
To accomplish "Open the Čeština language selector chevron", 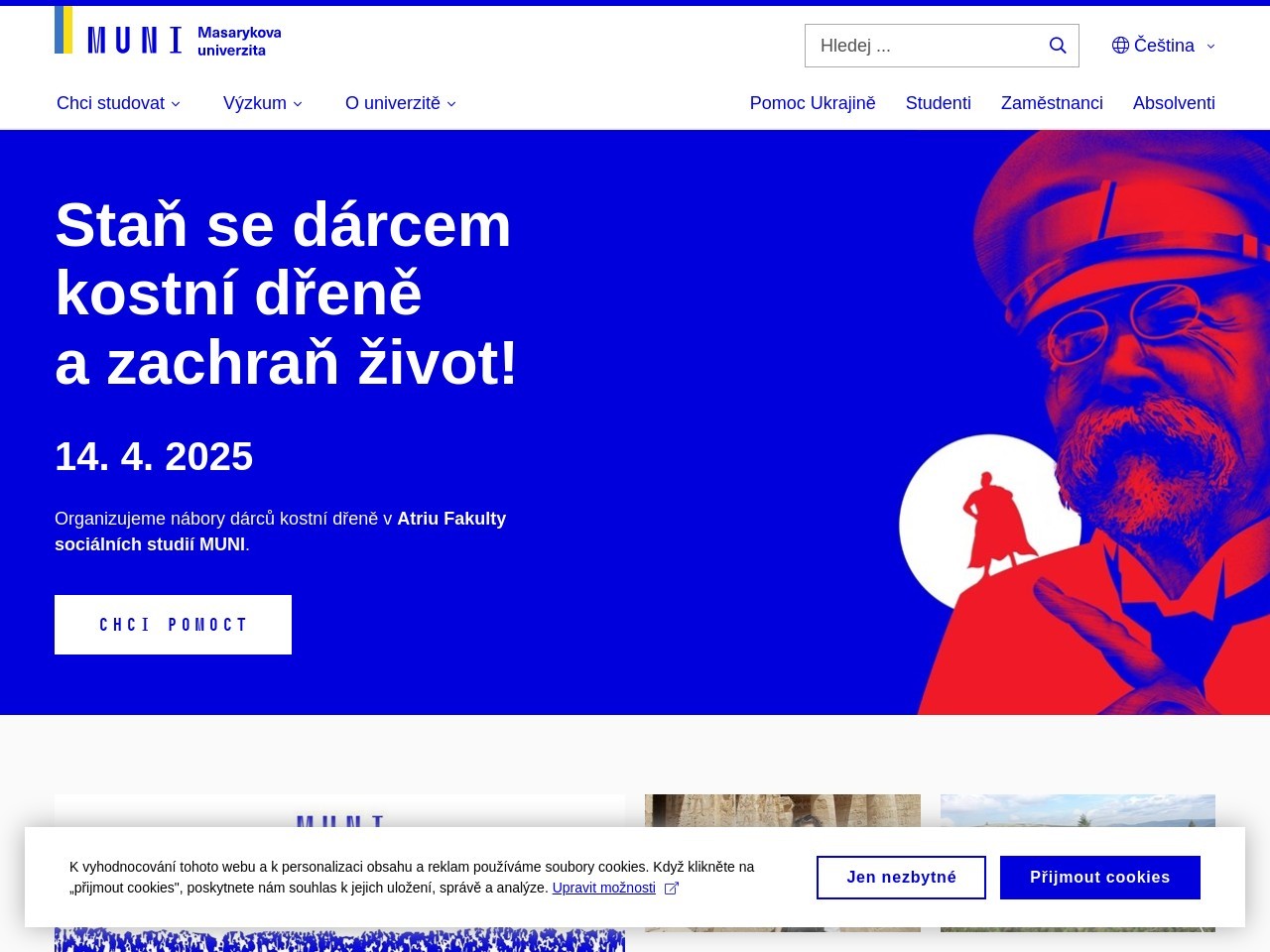I will [x=1210, y=46].
